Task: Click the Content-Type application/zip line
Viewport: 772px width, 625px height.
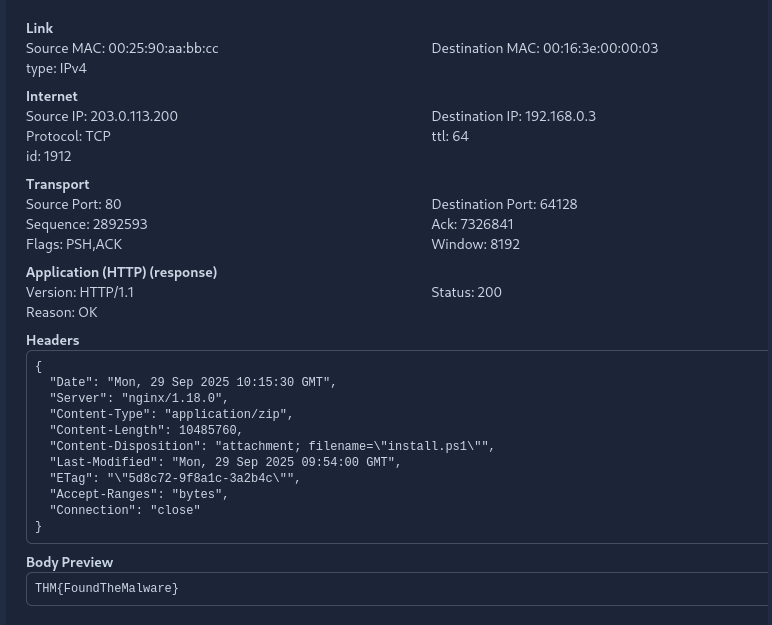Action: click(x=171, y=414)
